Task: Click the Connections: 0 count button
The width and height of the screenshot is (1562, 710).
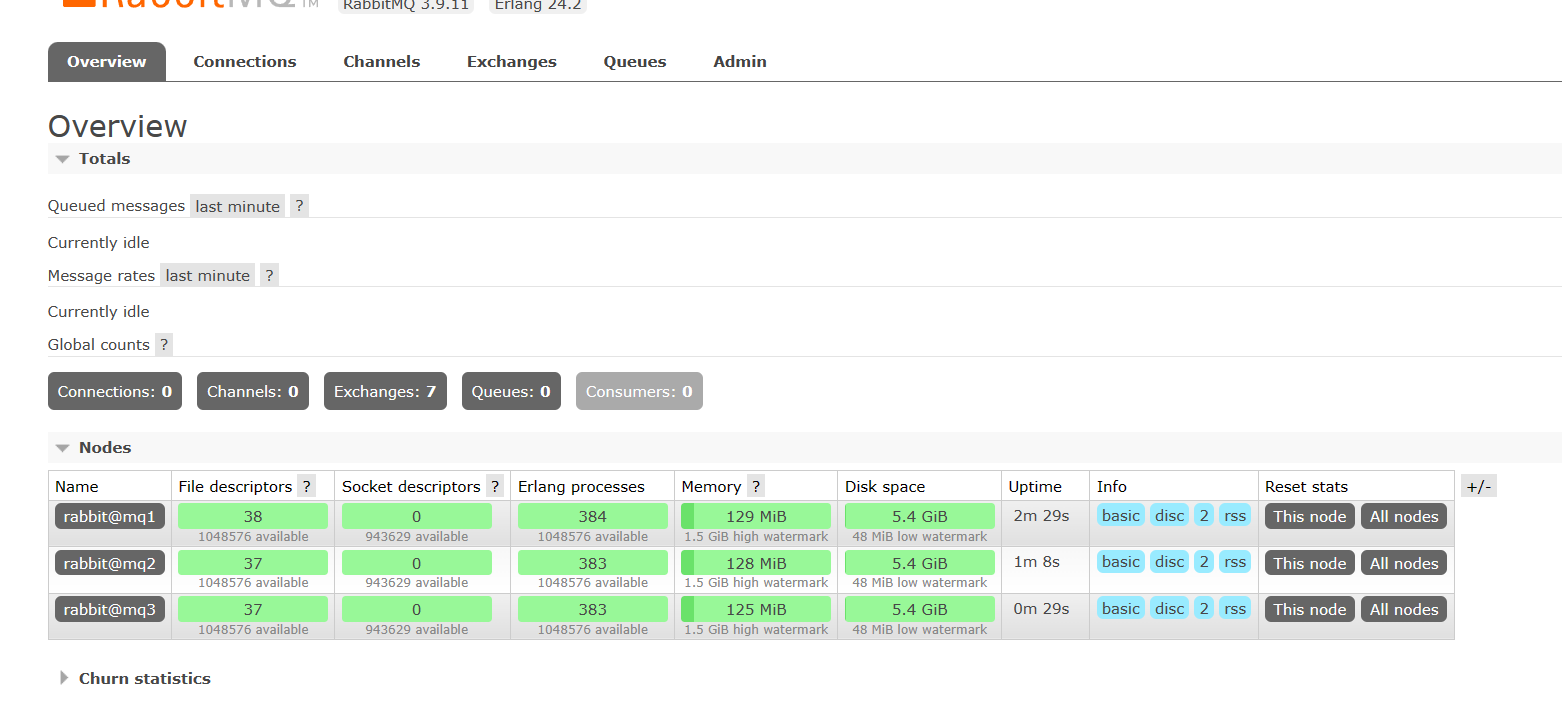Action: 115,391
